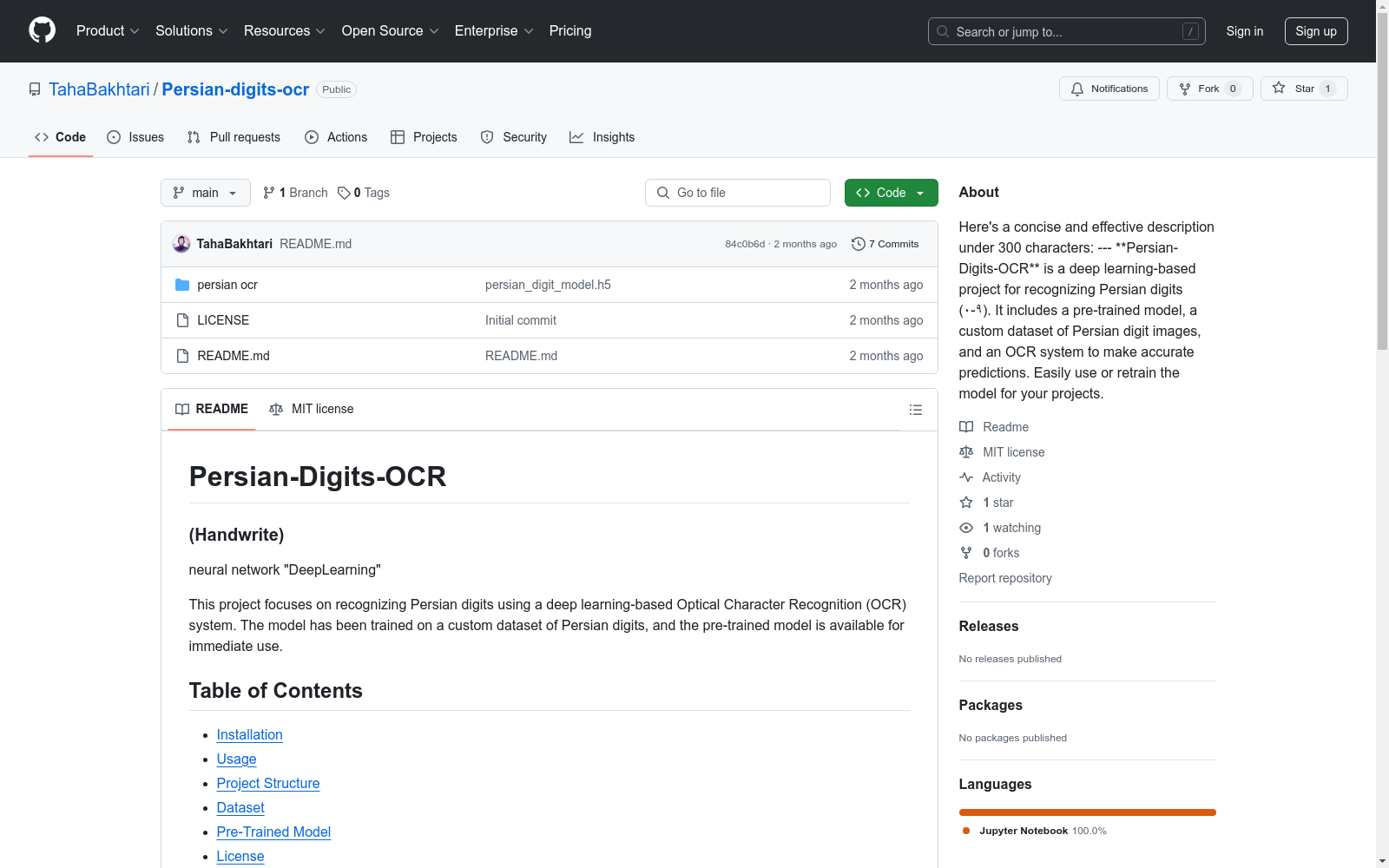Image resolution: width=1389 pixels, height=868 pixels.
Task: Open the README outline list icon
Action: click(916, 410)
